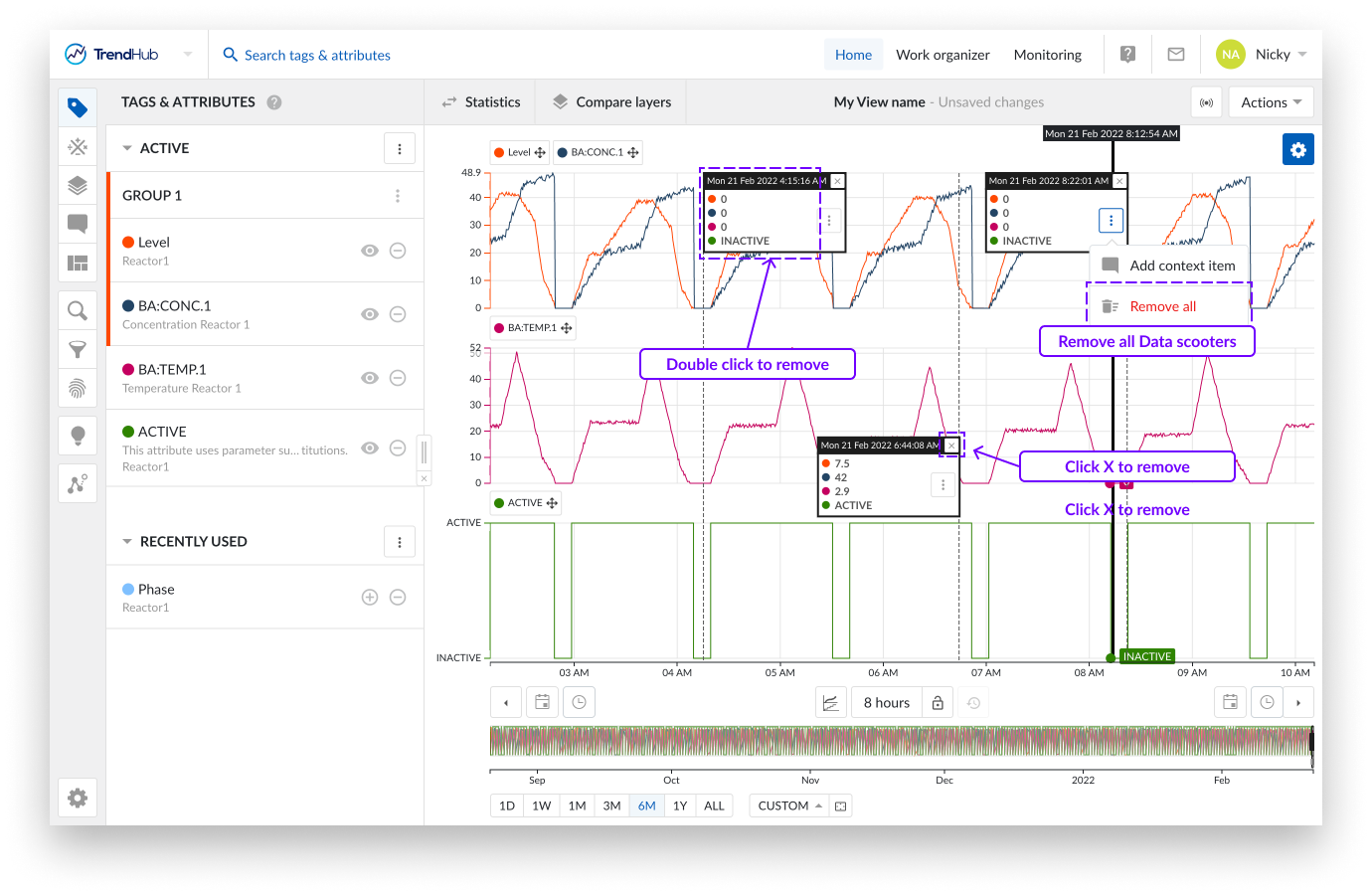Open the fingerprint sidebar icon
The height and width of the screenshot is (895, 1372).
78,388
